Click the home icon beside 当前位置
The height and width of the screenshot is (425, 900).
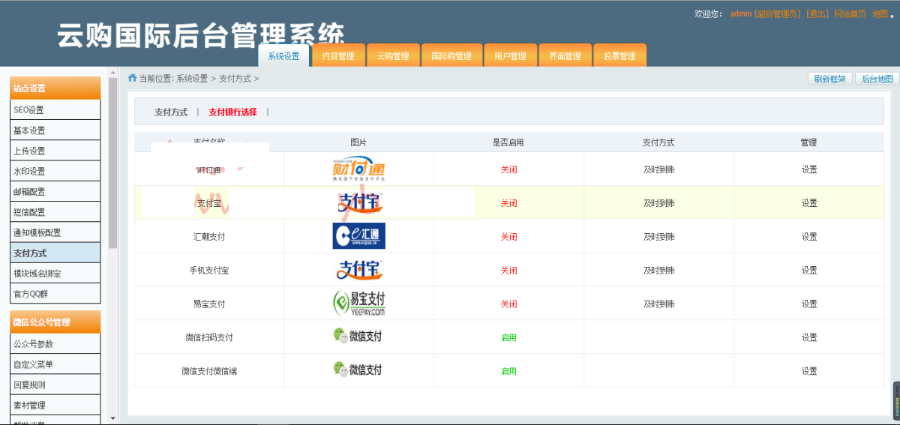(x=132, y=78)
